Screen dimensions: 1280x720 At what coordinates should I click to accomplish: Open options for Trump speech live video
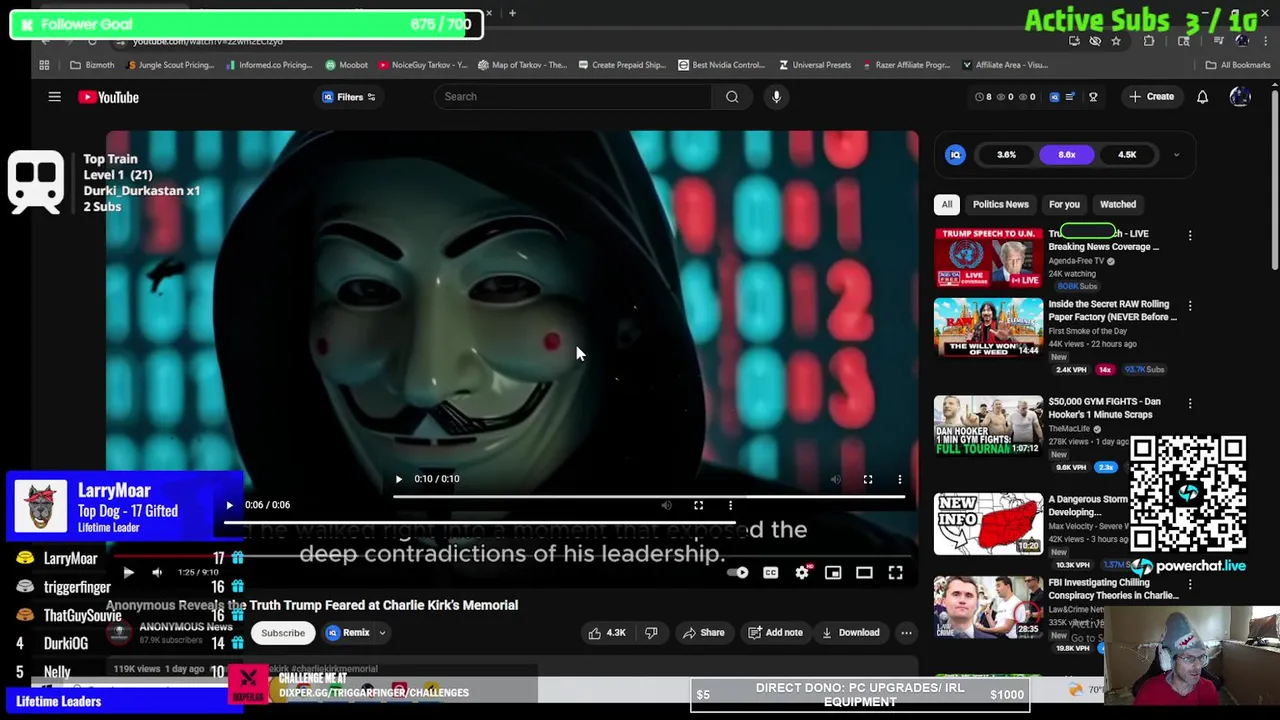1190,236
